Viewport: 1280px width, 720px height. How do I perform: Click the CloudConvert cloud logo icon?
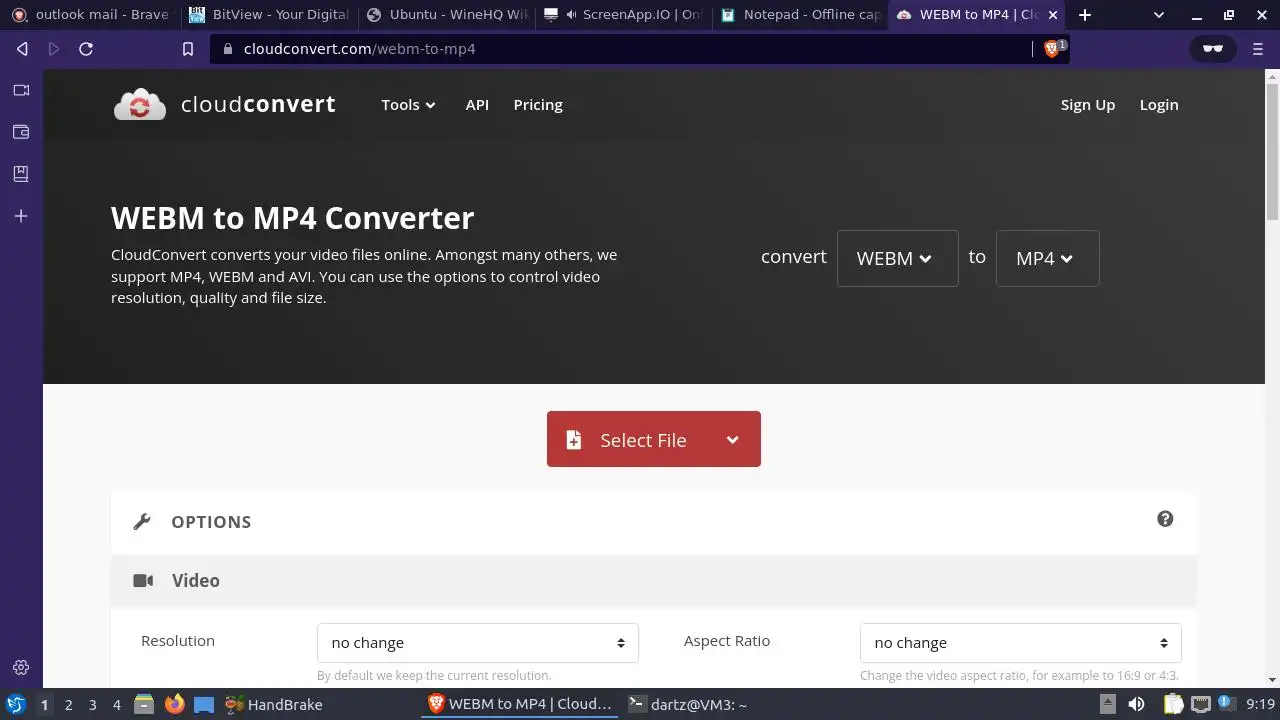[140, 104]
